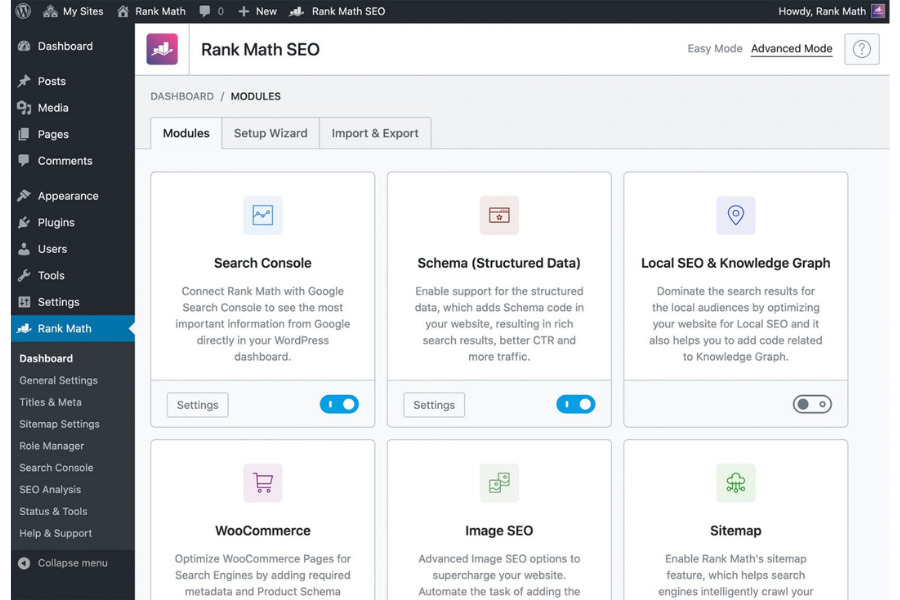Viewport: 900px width, 600px height.
Task: Expand the My Sites menu
Action: pos(75,11)
